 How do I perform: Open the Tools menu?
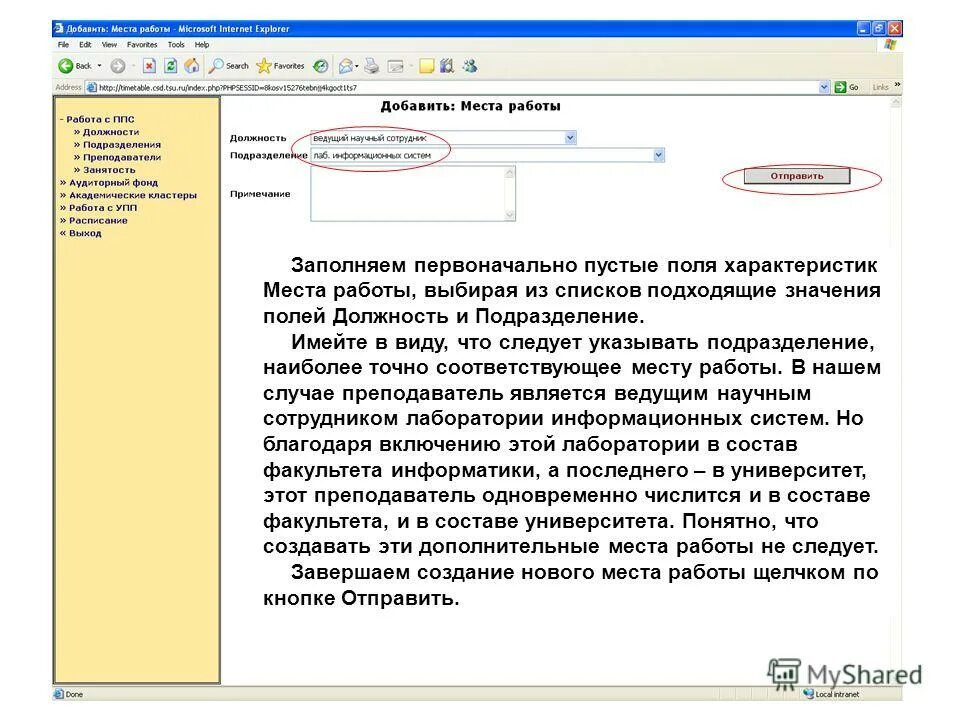tap(176, 45)
